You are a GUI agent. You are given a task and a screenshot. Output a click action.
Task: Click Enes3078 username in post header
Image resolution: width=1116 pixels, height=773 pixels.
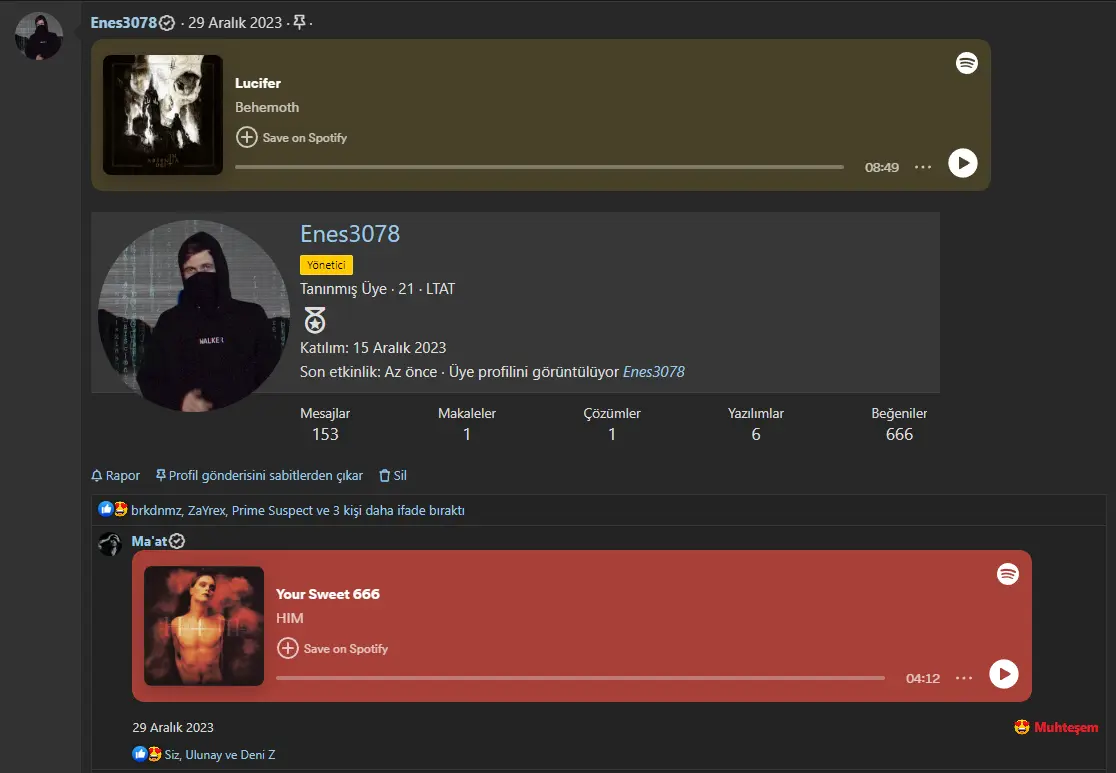coord(123,23)
